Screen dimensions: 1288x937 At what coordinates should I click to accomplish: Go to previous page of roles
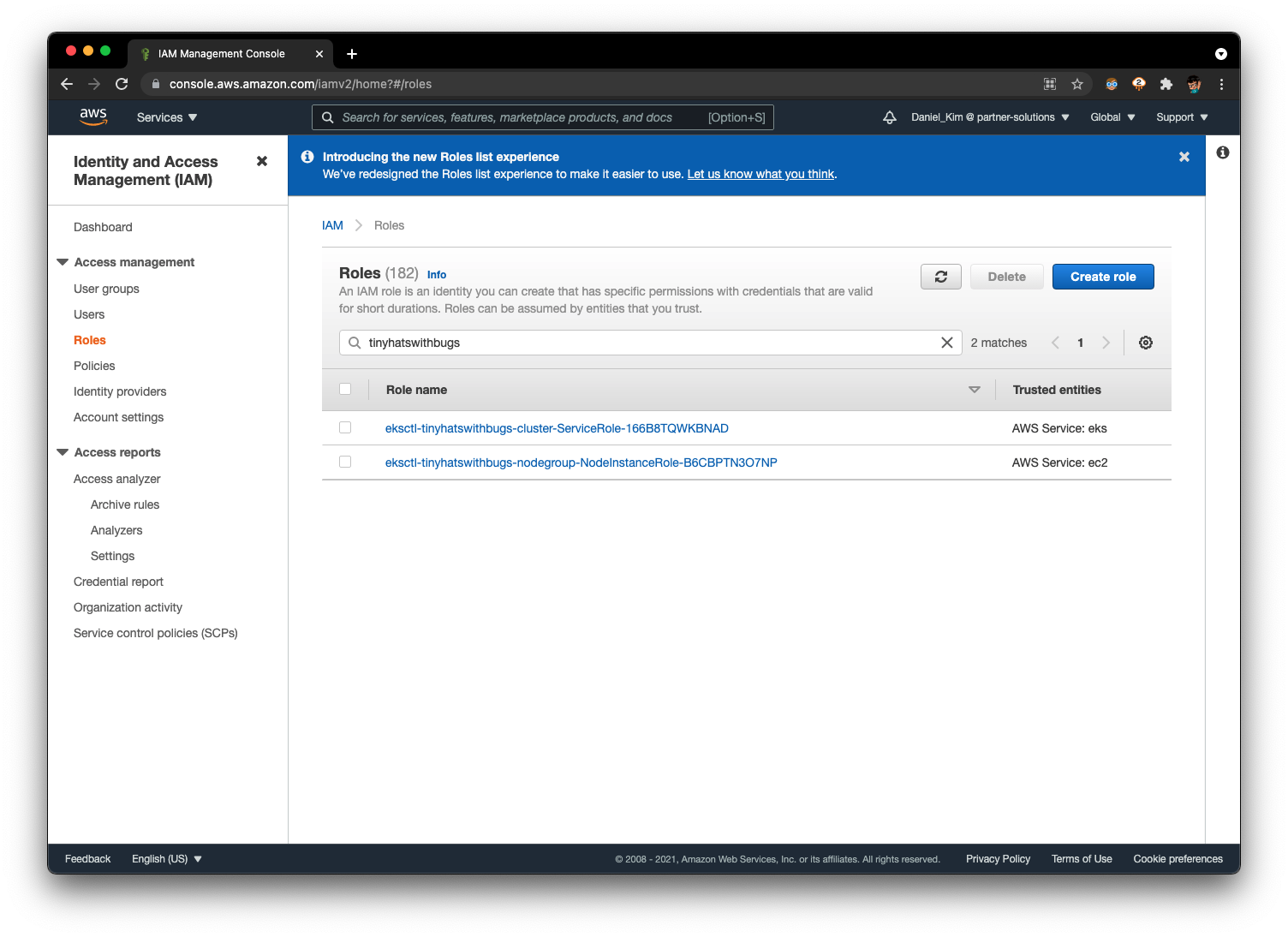(1055, 343)
